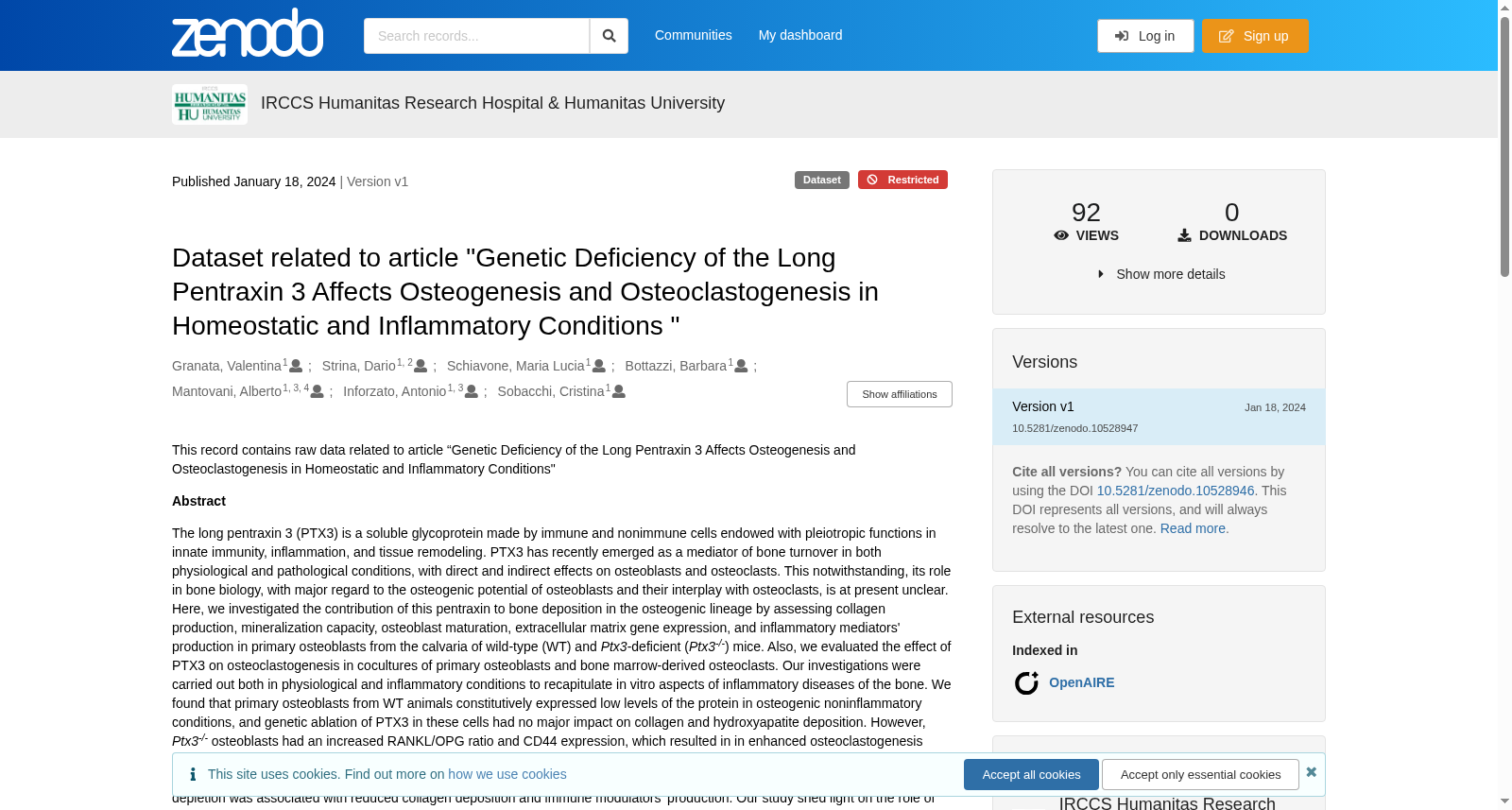Click the Log in button
Screen dimensions: 1512x810
(1145, 36)
